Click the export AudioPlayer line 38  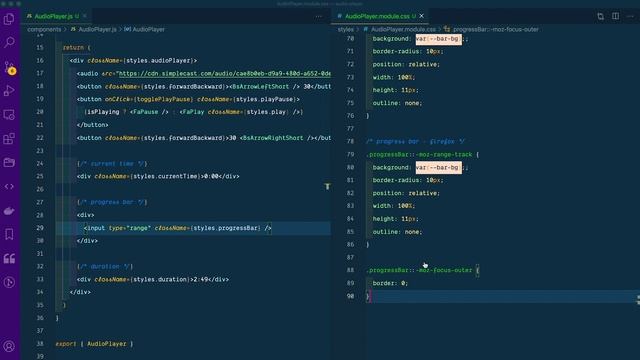point(94,344)
